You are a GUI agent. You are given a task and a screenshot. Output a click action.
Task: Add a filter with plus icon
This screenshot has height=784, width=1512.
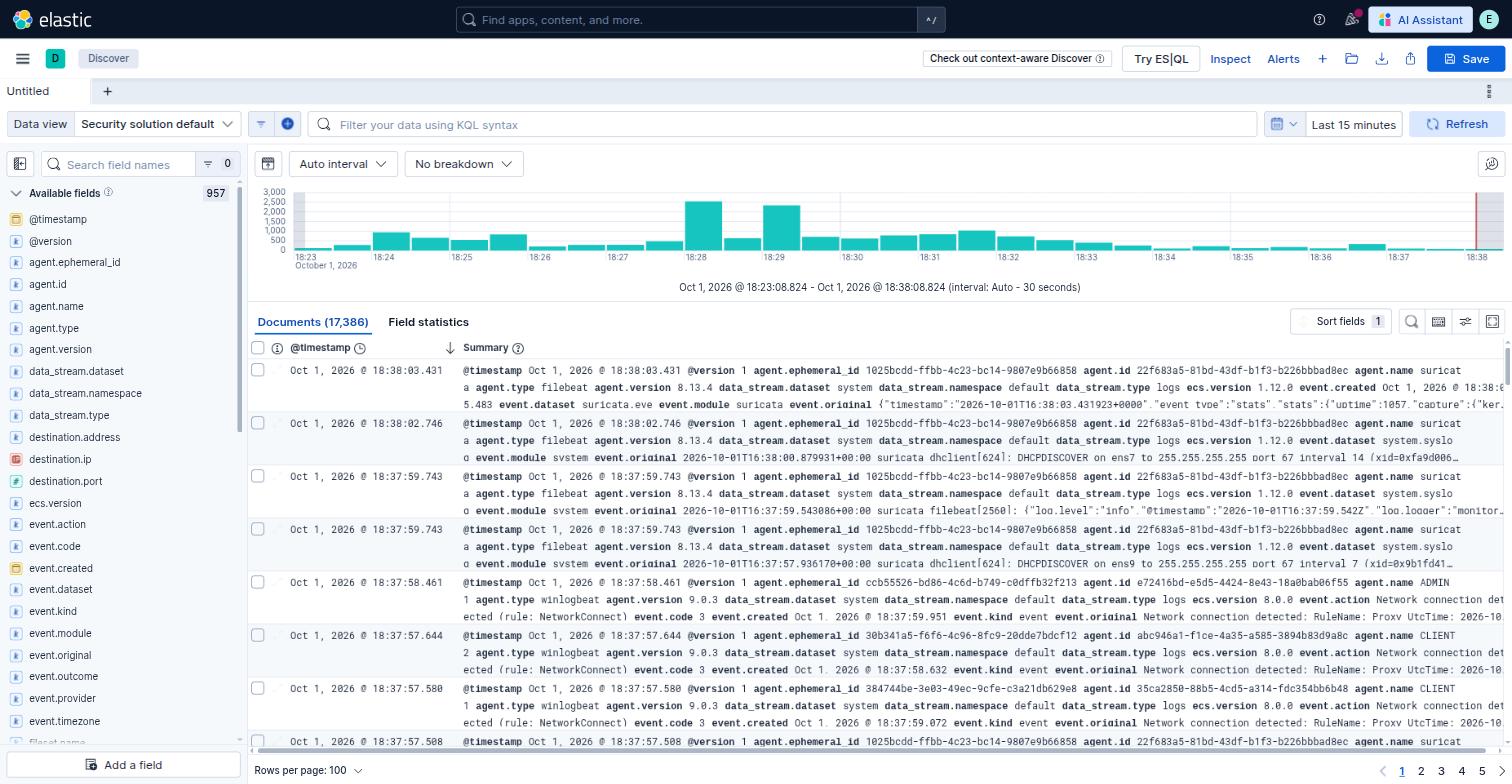coord(287,124)
